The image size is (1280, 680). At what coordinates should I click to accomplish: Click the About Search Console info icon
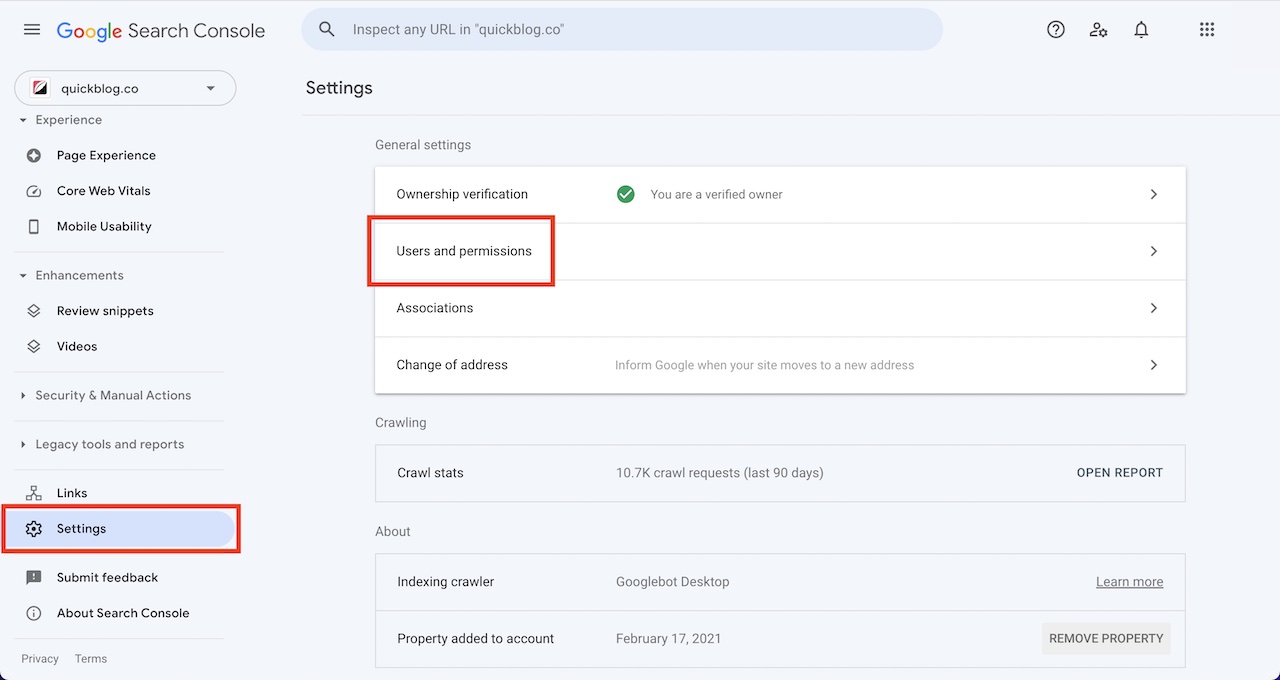pos(34,613)
